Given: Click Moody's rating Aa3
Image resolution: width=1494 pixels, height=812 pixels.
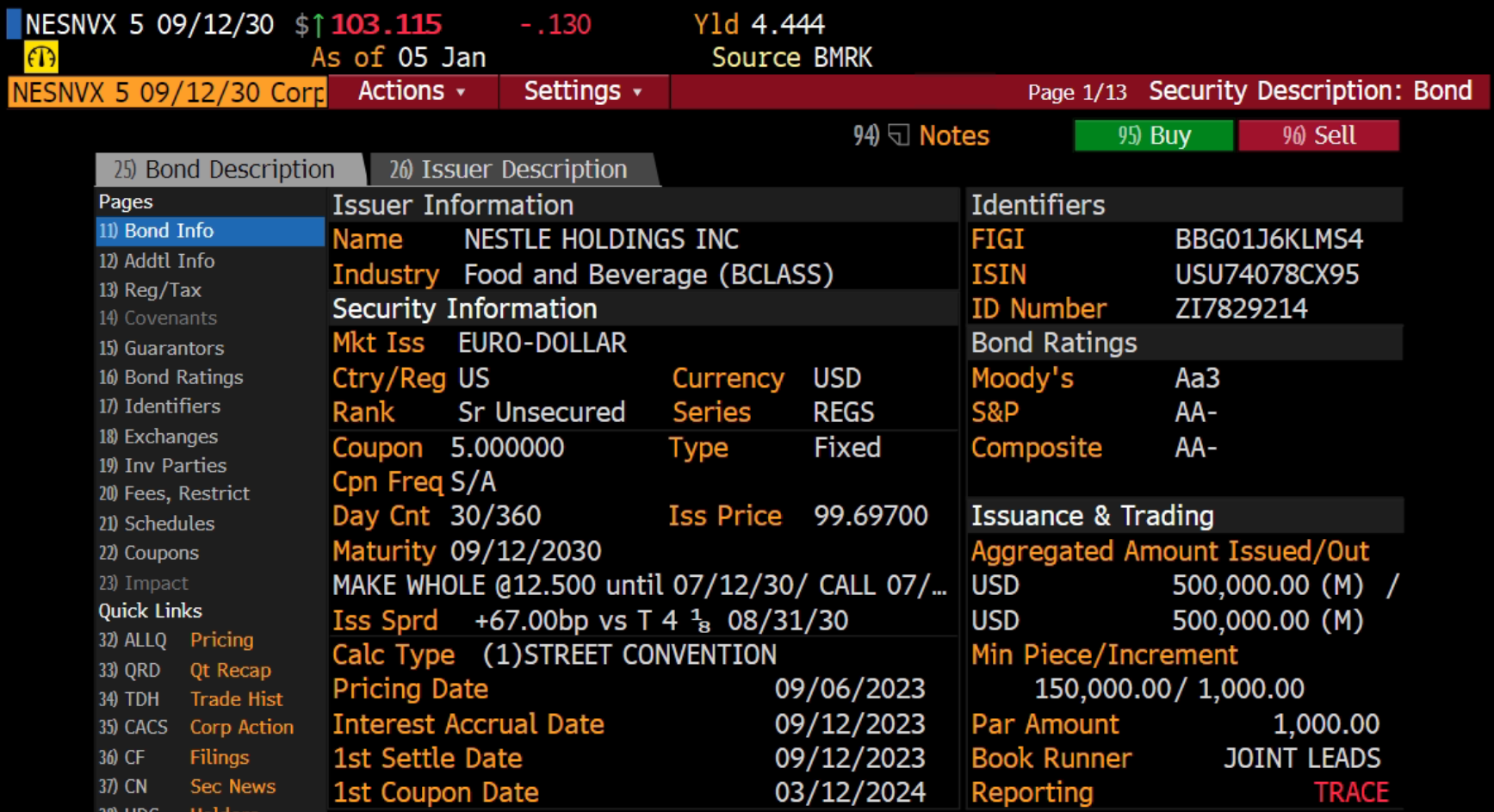Looking at the screenshot, I should 1197,378.
